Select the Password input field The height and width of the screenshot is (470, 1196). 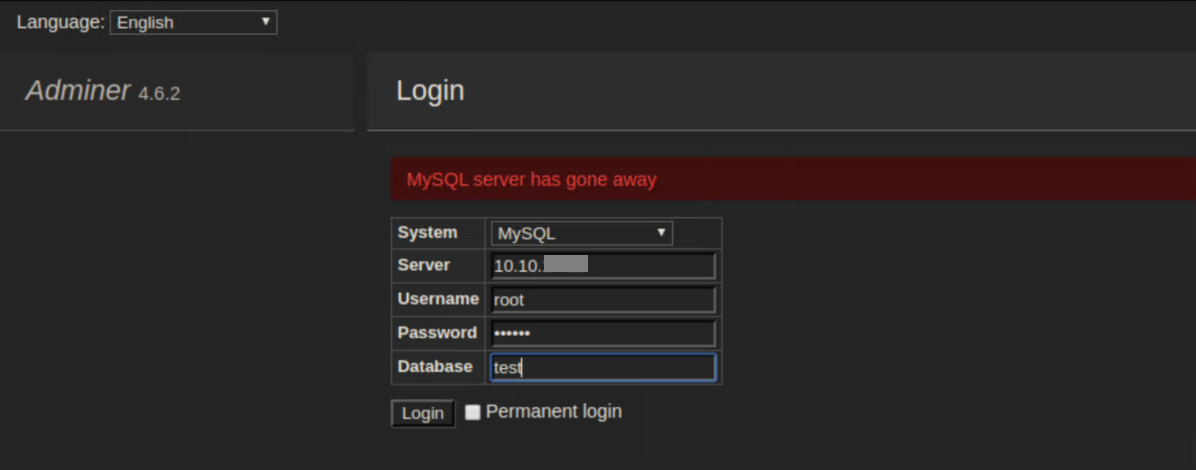pos(603,333)
